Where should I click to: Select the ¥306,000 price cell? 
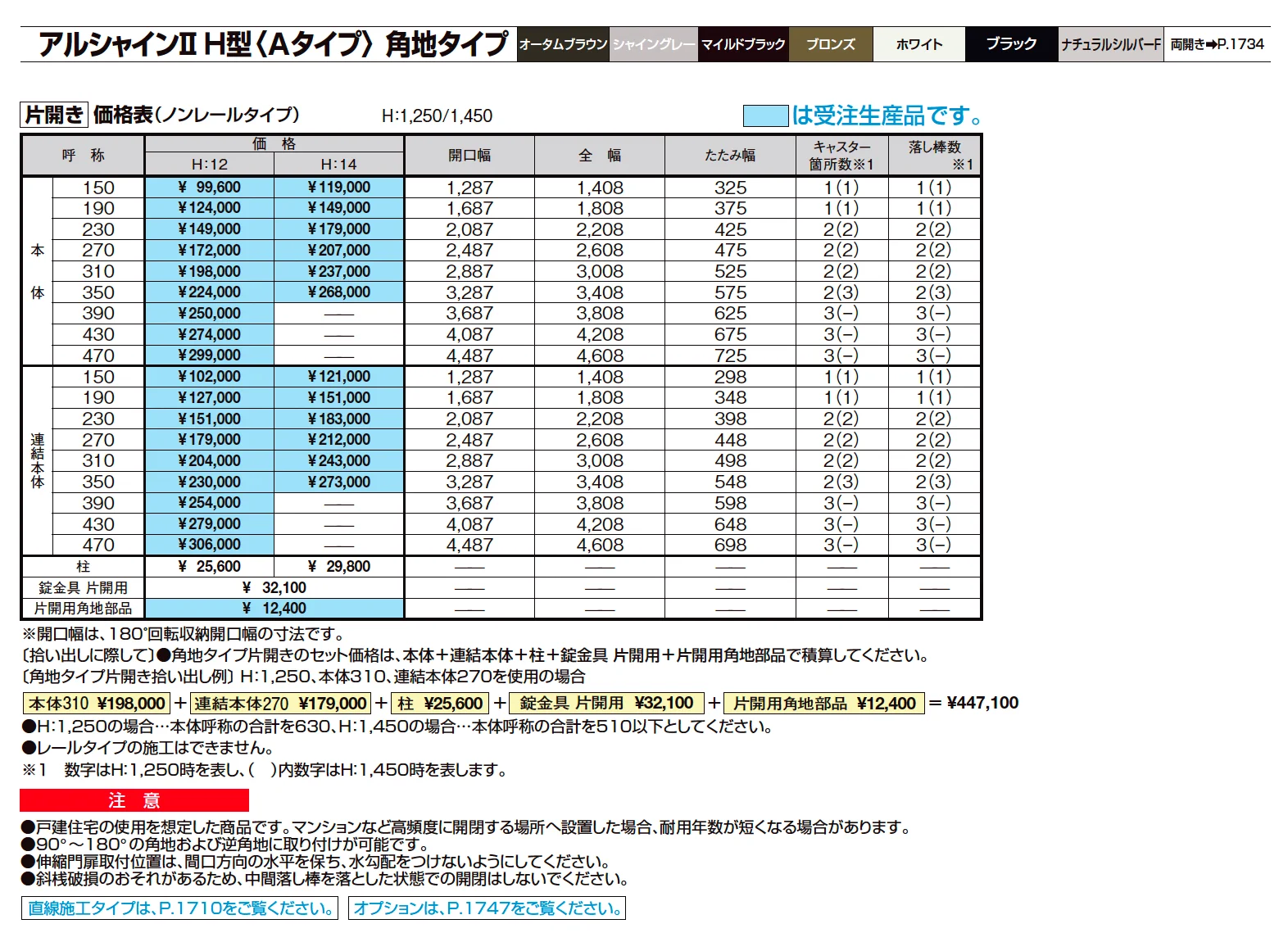[x=210, y=545]
